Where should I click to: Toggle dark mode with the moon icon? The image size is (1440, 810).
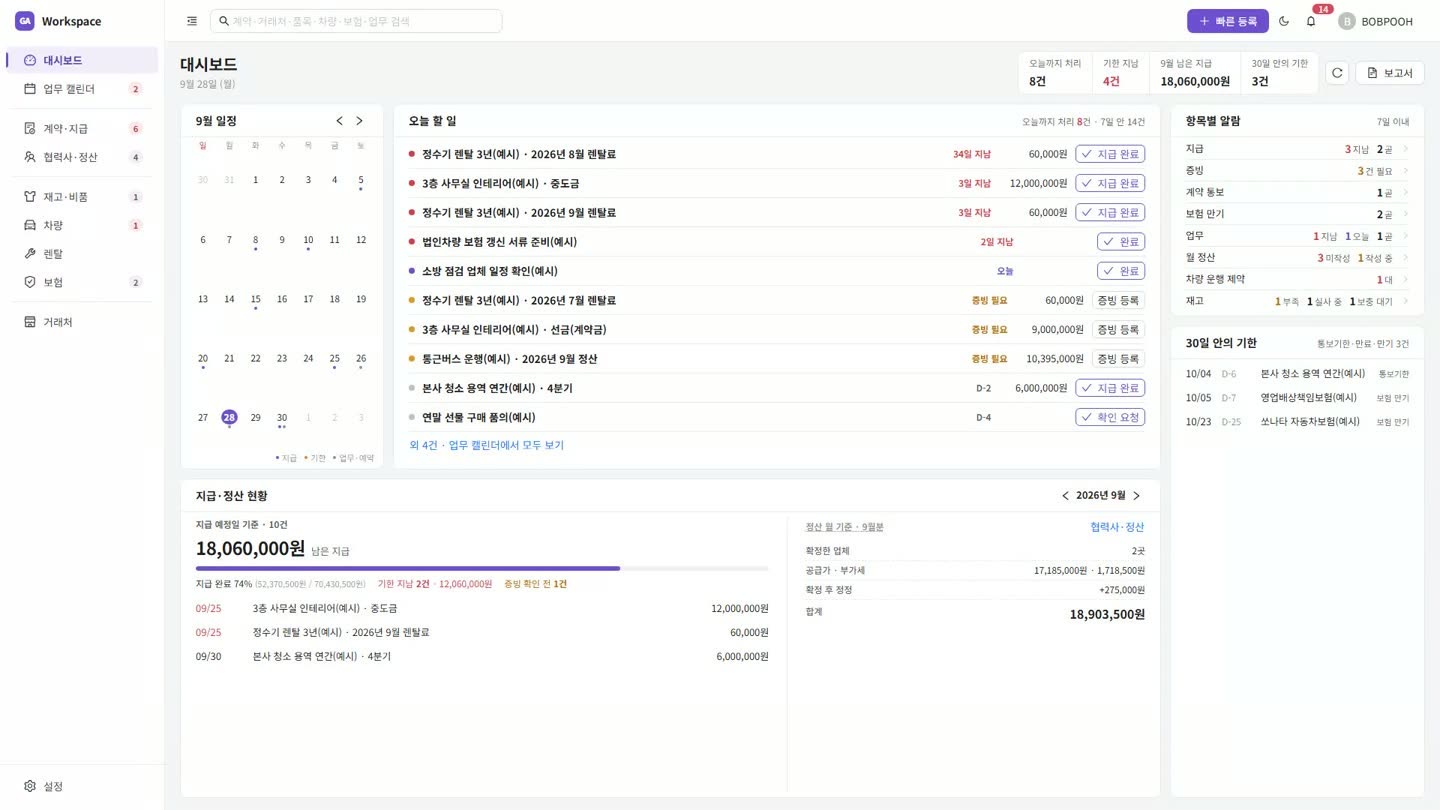click(x=1284, y=21)
